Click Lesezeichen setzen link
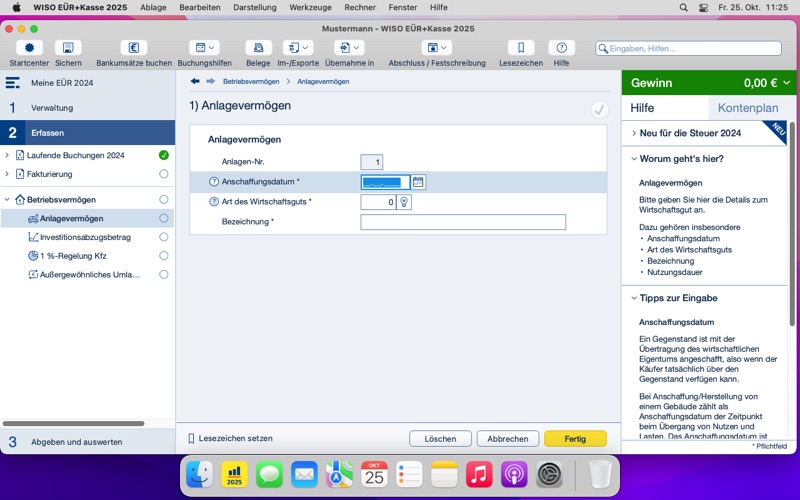Screen dimensions: 800x500 click(230, 438)
